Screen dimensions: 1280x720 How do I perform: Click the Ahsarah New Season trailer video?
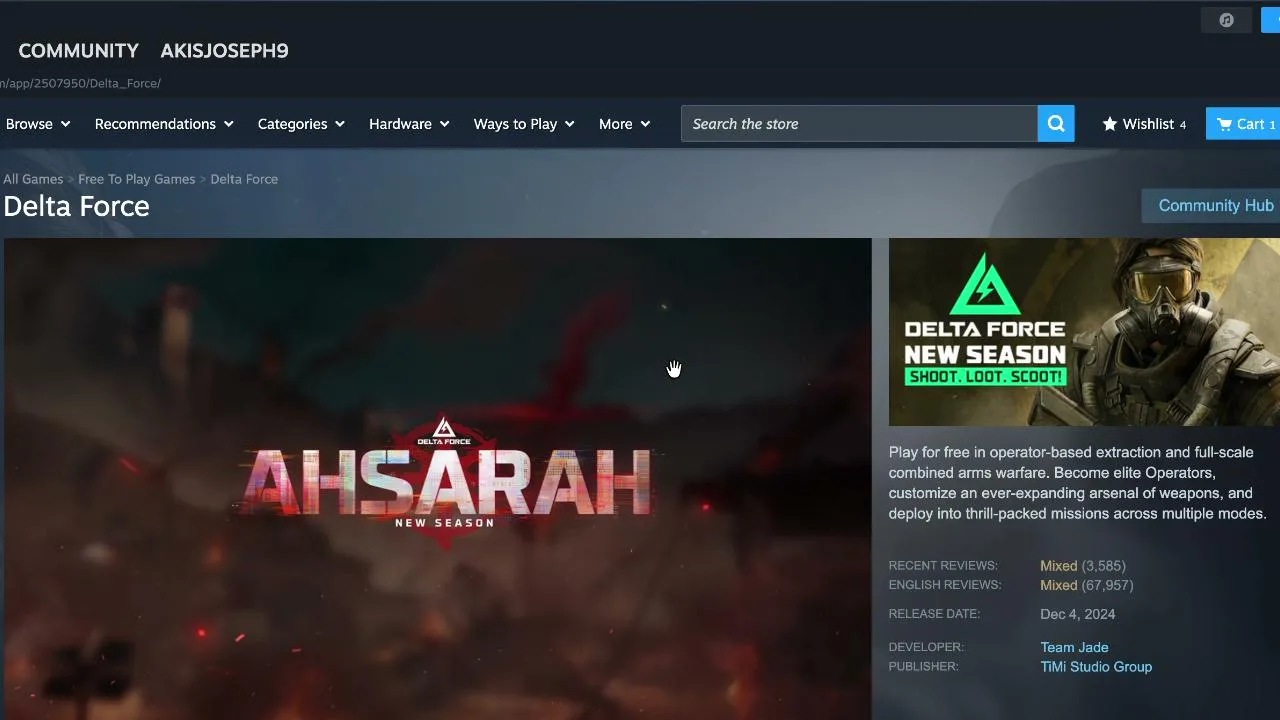(437, 479)
